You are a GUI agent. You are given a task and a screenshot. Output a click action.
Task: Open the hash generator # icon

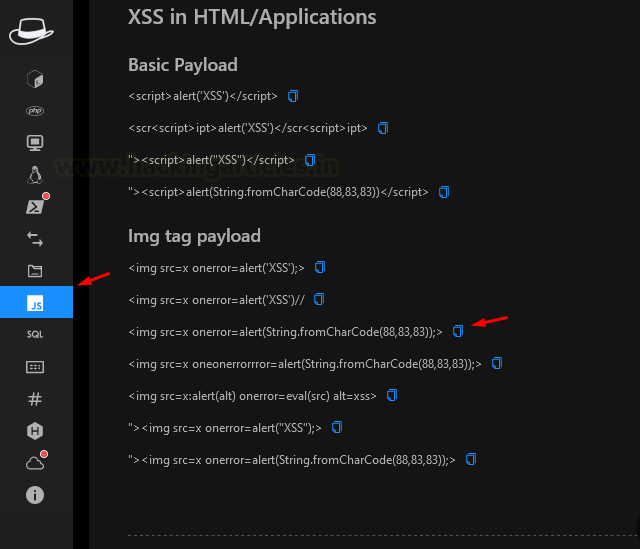(35, 399)
